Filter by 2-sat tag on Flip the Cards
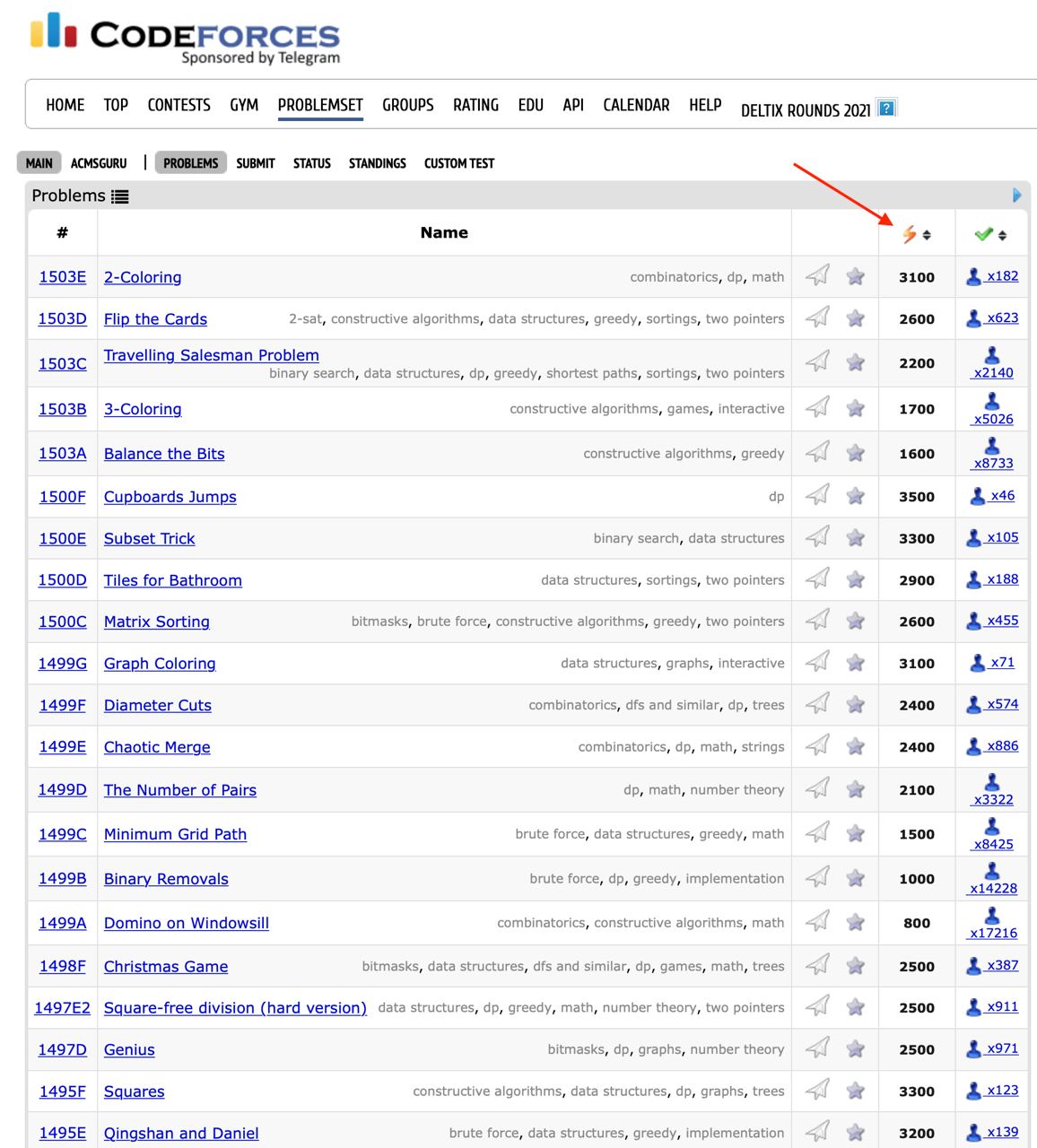 point(305,319)
